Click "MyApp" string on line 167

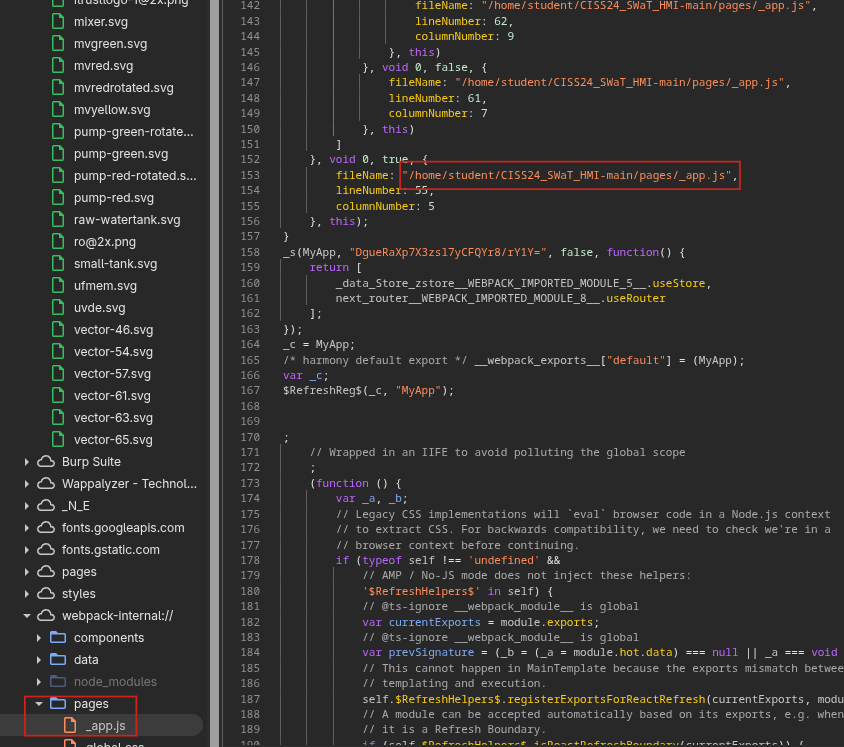pos(418,390)
